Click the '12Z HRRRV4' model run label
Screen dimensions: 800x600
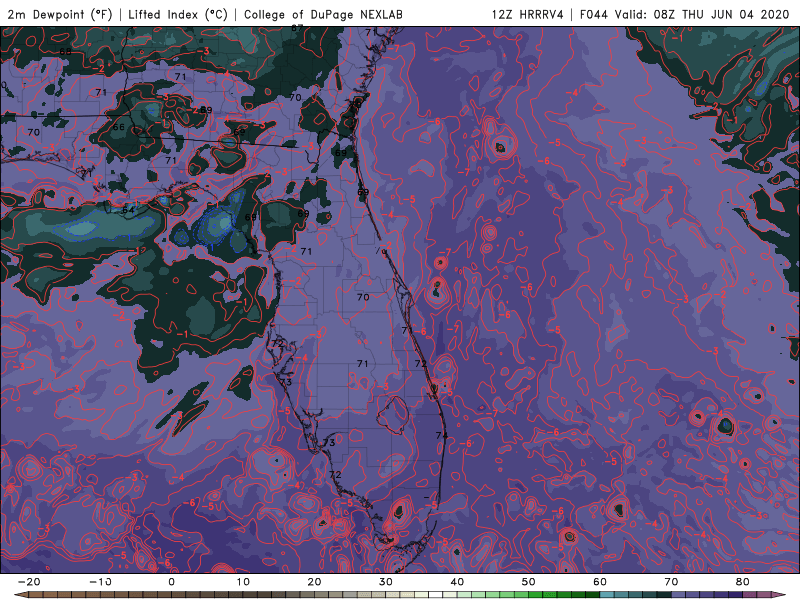(528, 14)
